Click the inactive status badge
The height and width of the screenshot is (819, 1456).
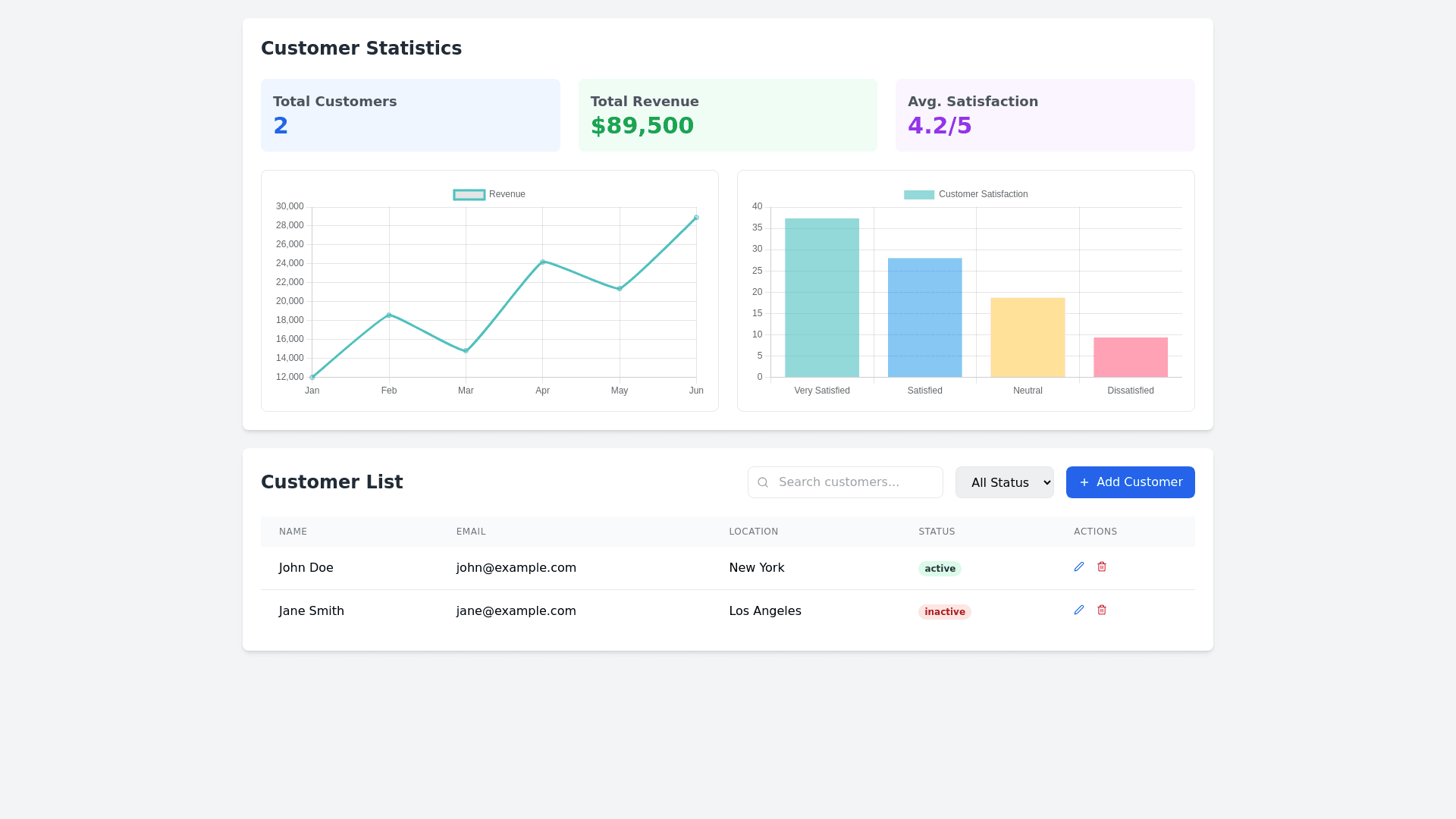944,612
